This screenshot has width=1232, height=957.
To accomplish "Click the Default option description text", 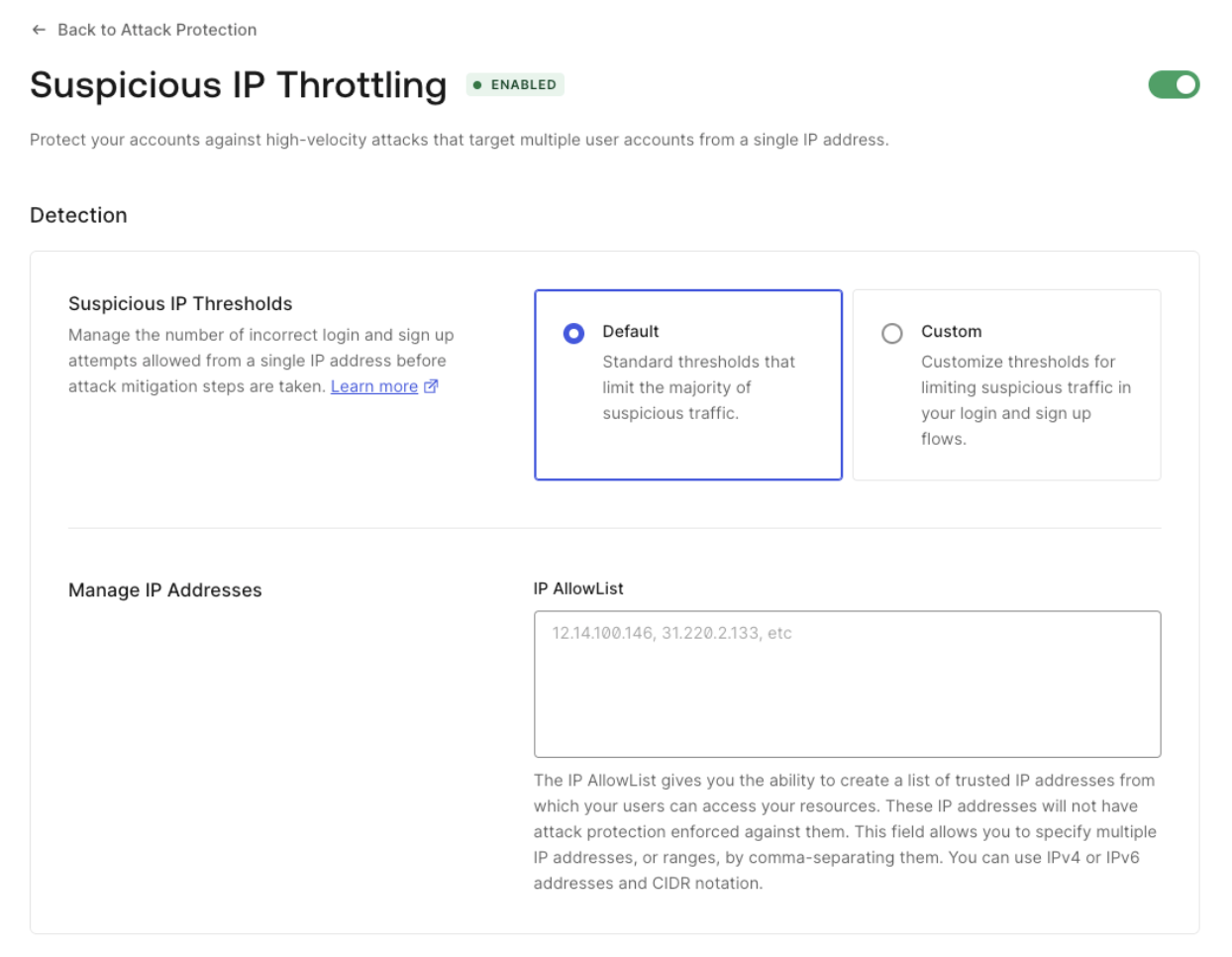I will click(x=699, y=387).
